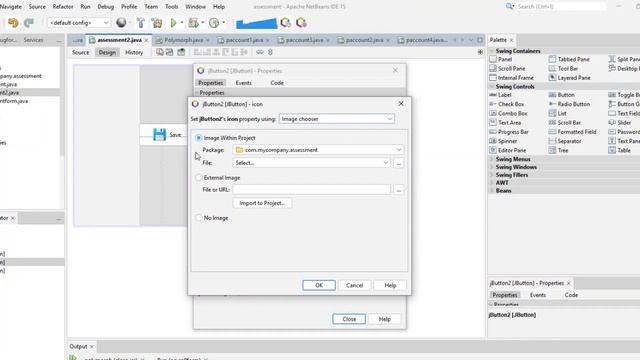Open Events tab in jButton2 Properties dialog

pos(243,83)
